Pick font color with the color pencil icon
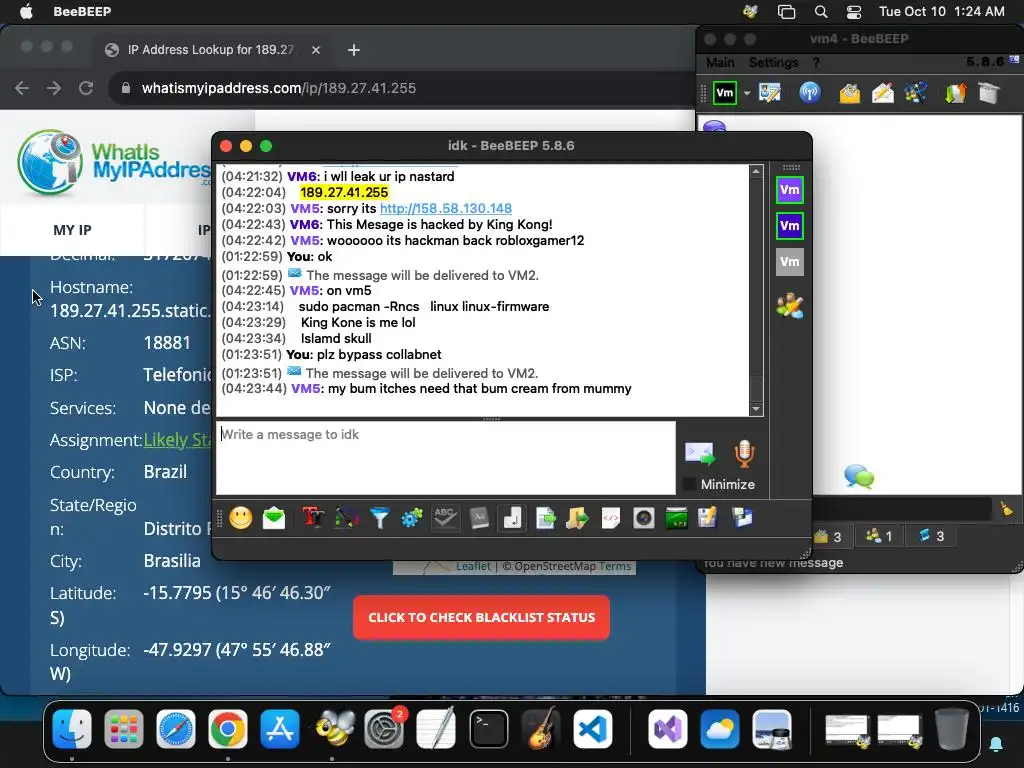 pyautogui.click(x=346, y=519)
